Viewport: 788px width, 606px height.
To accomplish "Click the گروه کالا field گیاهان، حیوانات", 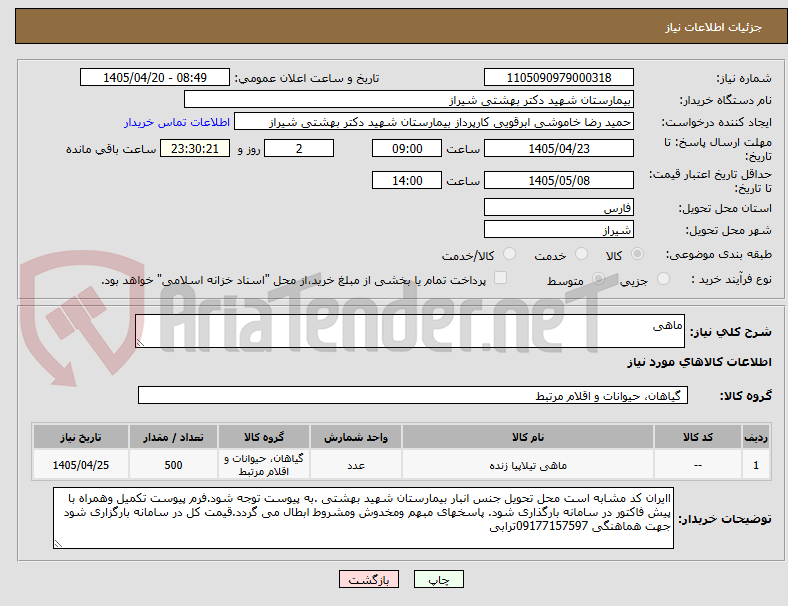I will [413, 395].
